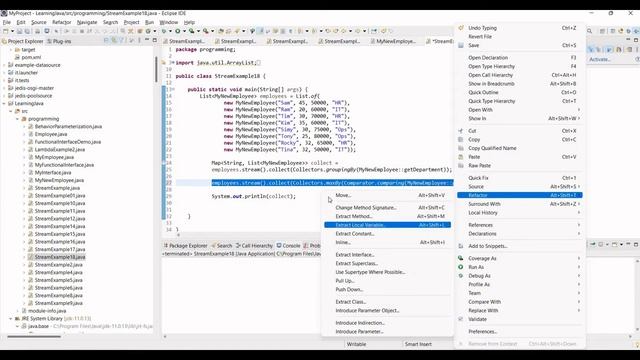
Task: Choose Inline from Refactor submenu
Action: (x=387, y=242)
